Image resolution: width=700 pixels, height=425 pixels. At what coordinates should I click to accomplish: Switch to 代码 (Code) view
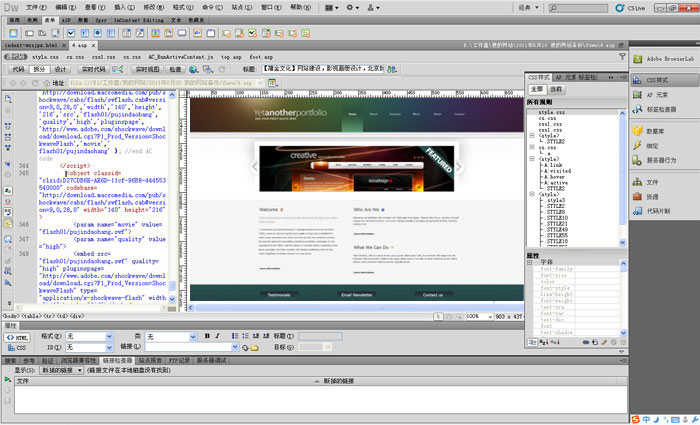tap(18, 69)
